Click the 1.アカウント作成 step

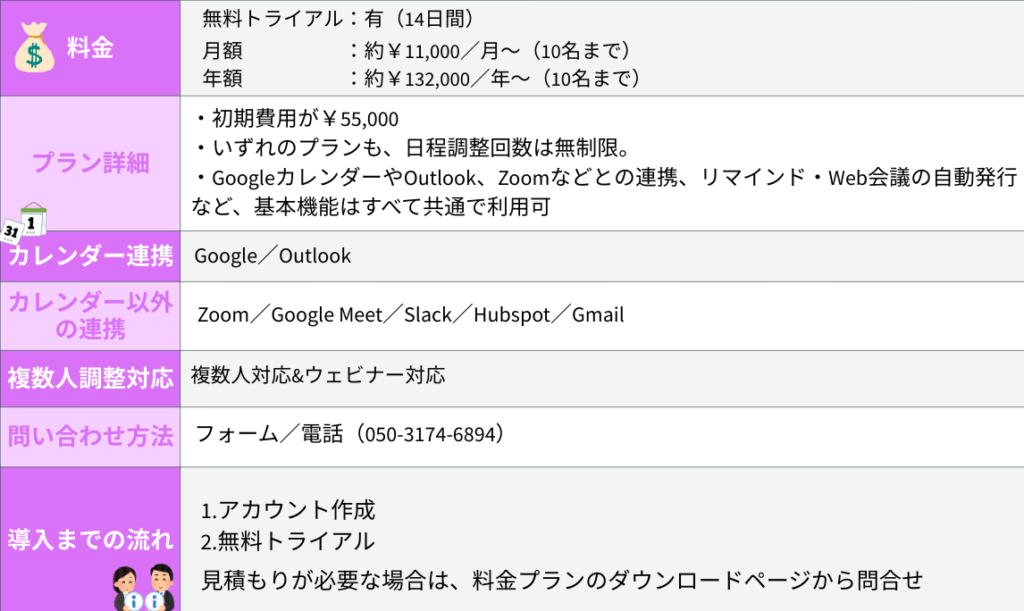[288, 510]
